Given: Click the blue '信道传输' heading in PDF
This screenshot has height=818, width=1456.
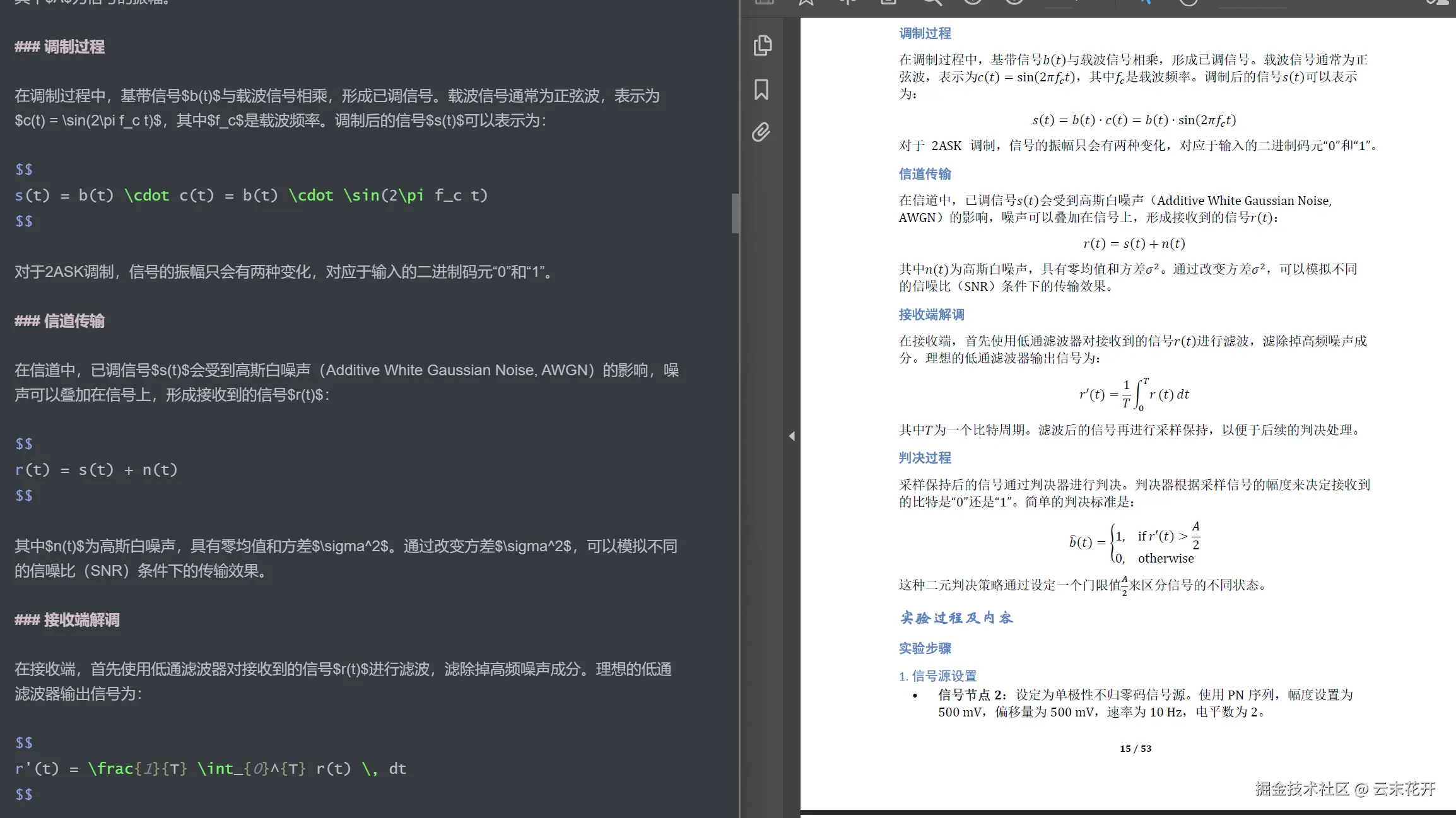Looking at the screenshot, I should 925,174.
